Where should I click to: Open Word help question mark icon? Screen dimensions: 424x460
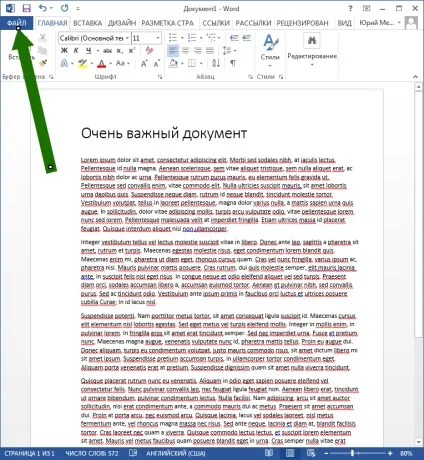350,8
